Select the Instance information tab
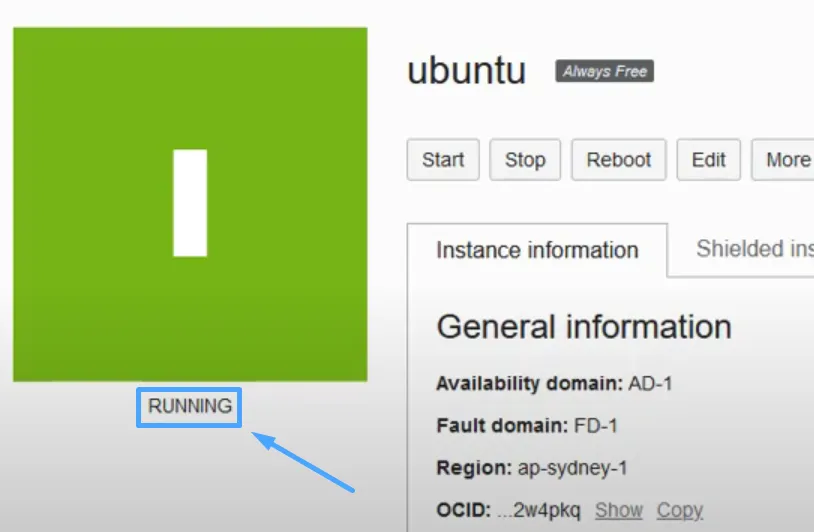This screenshot has height=532, width=814. click(x=537, y=250)
